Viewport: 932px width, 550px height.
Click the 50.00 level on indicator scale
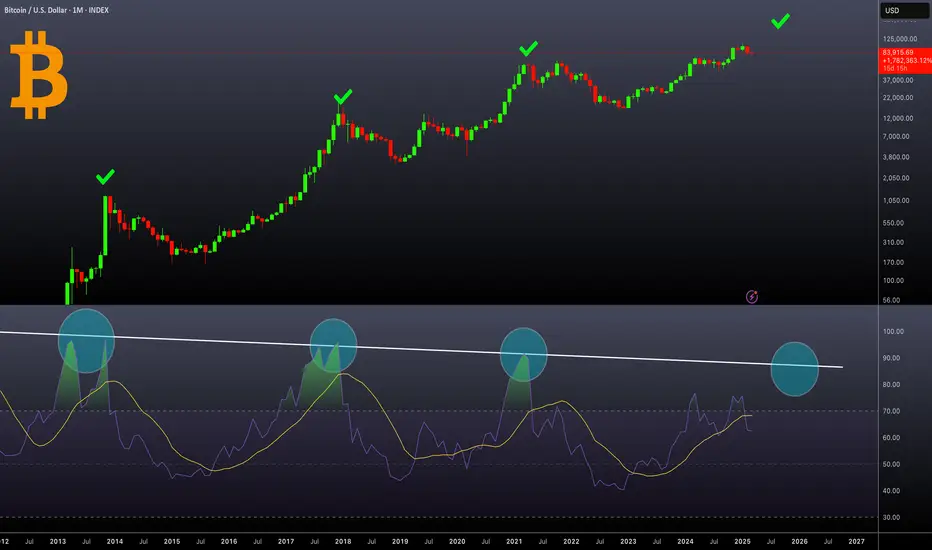tap(892, 464)
